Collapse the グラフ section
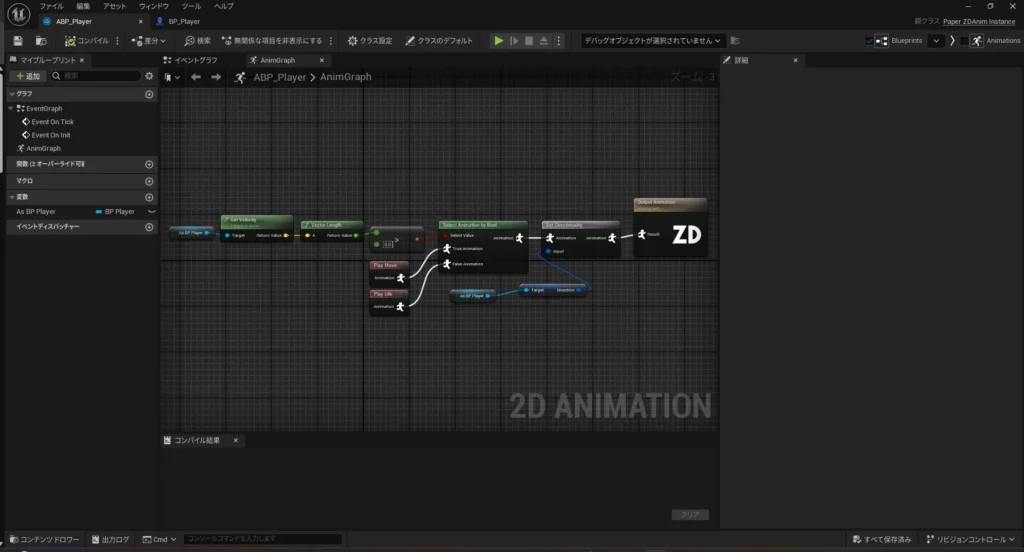 (x=12, y=94)
